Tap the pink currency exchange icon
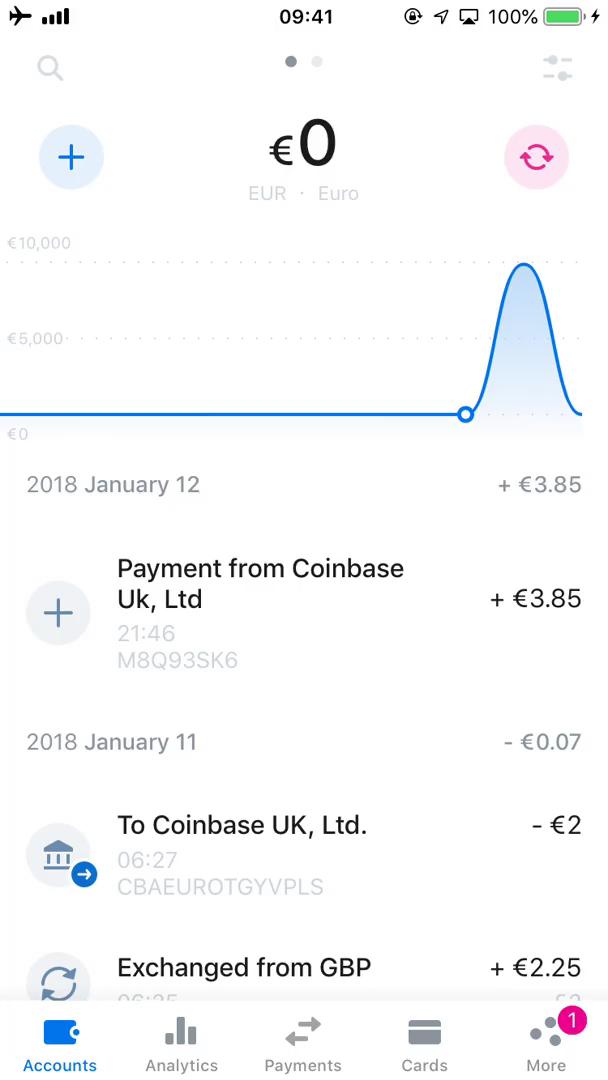The height and width of the screenshot is (1080, 608). point(537,156)
